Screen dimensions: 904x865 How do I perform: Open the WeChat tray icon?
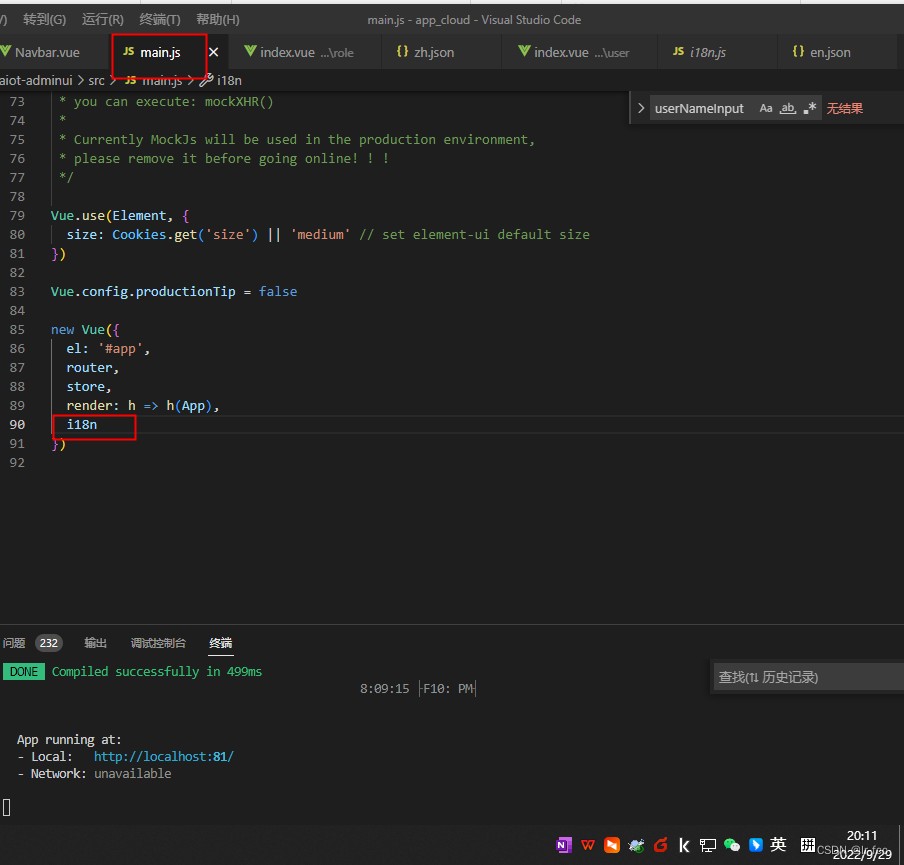[x=732, y=845]
